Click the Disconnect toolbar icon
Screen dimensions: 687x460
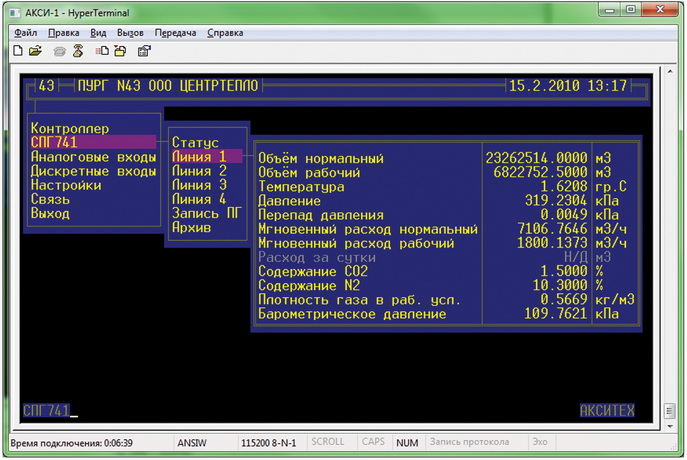tap(78, 51)
